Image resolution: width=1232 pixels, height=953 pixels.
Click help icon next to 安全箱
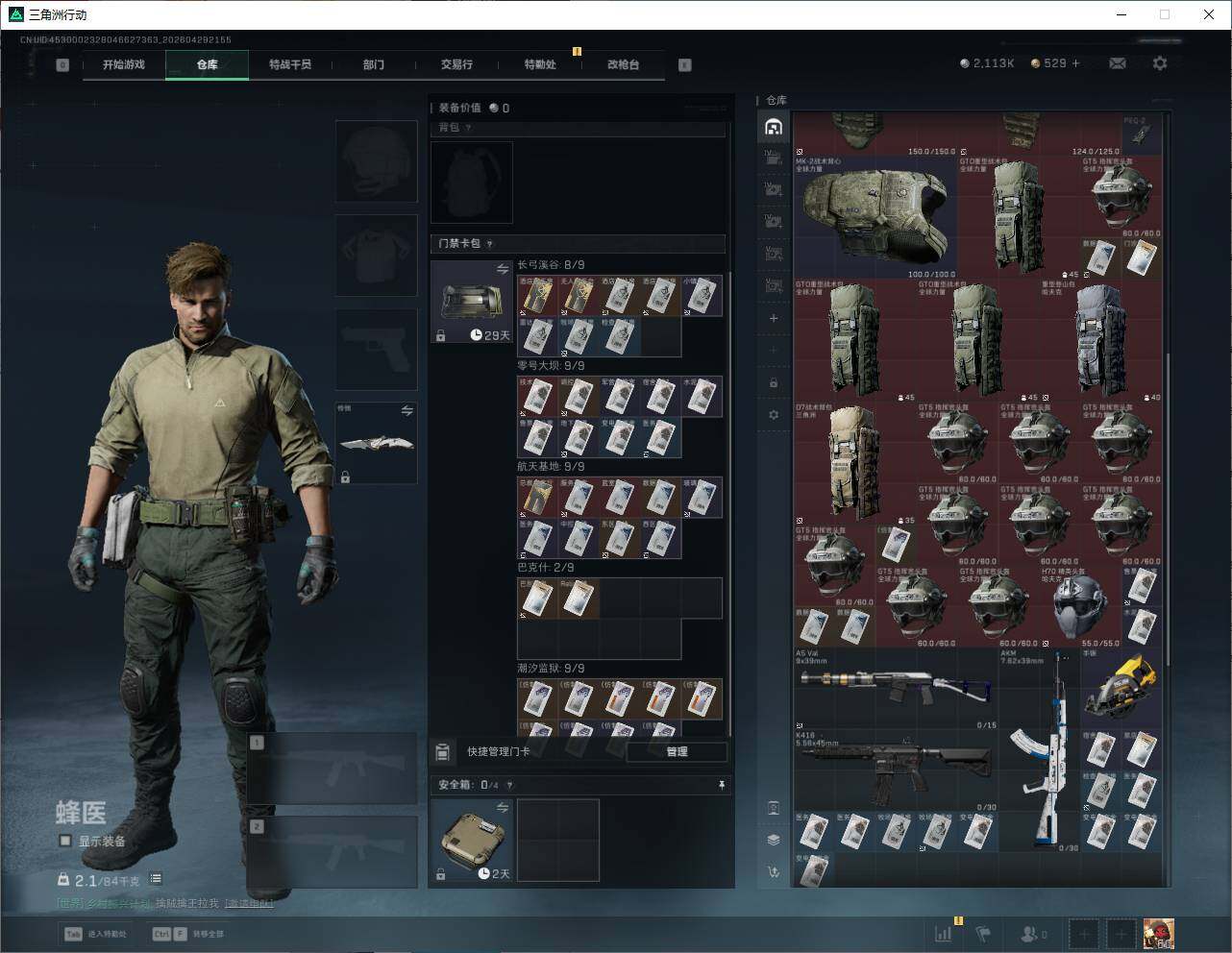[509, 785]
